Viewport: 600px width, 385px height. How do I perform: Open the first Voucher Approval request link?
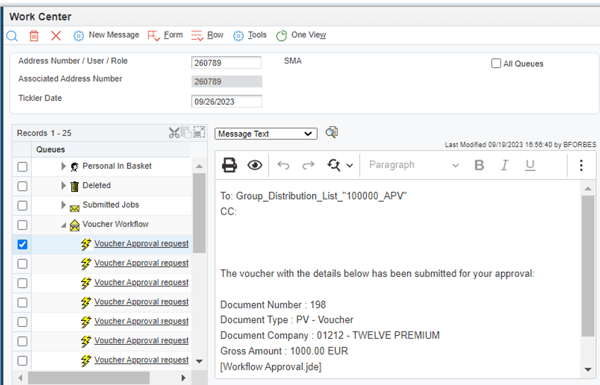pyautogui.click(x=141, y=243)
